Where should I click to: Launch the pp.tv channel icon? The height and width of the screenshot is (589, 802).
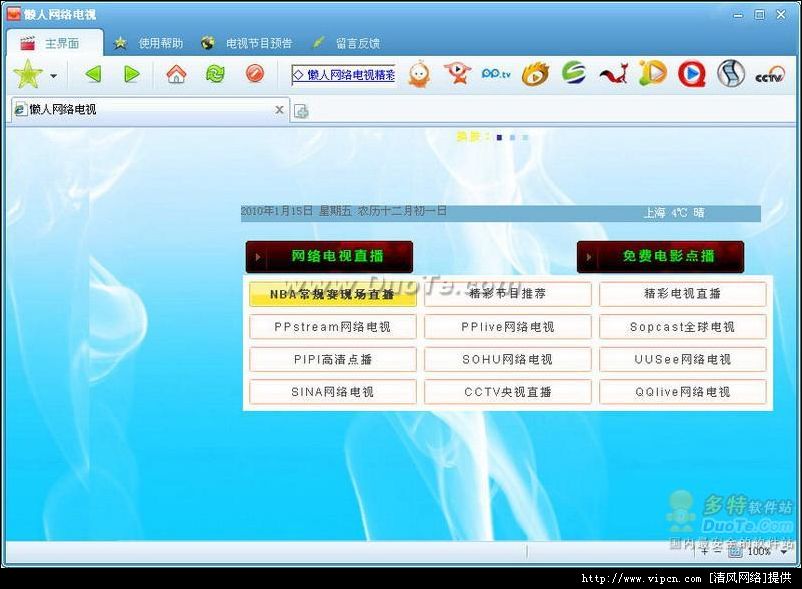496,74
